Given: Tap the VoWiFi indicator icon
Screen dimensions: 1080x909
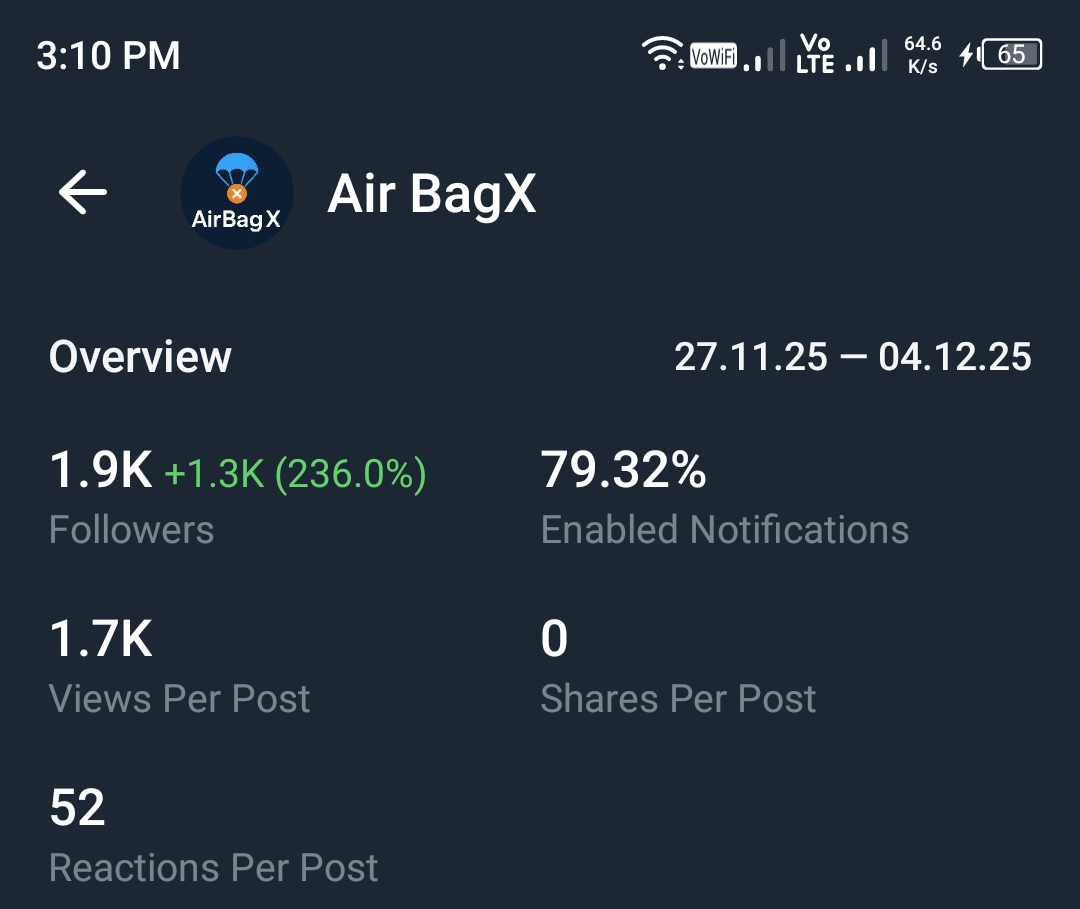Looking at the screenshot, I should click(712, 55).
